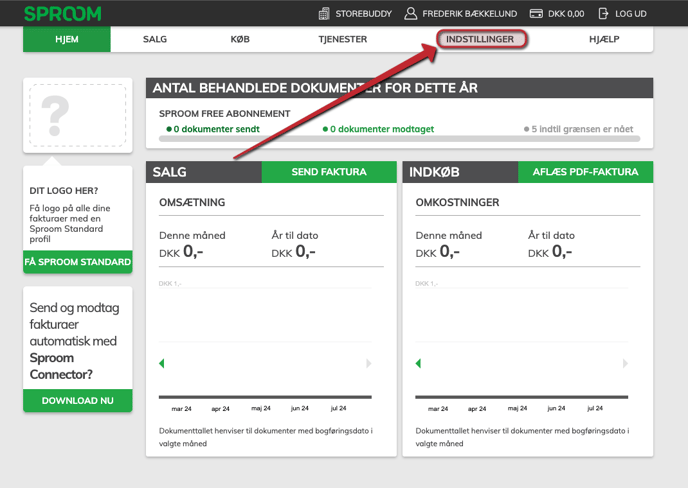Open the Tjenester menu tab

pos(343,39)
